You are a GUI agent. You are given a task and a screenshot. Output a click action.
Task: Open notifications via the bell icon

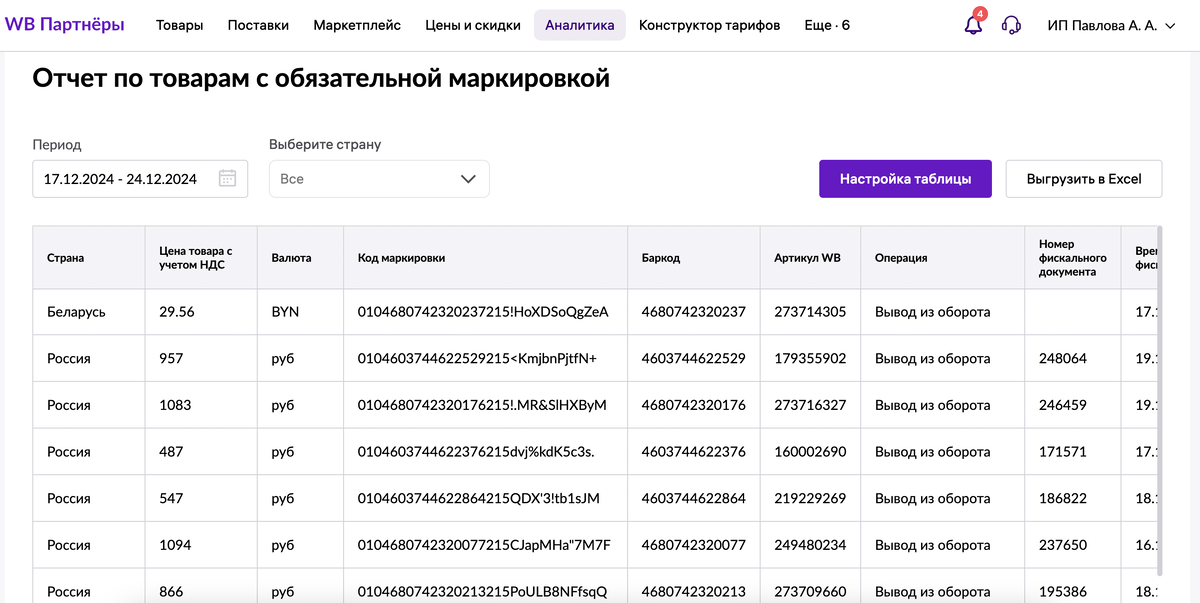tap(971, 24)
